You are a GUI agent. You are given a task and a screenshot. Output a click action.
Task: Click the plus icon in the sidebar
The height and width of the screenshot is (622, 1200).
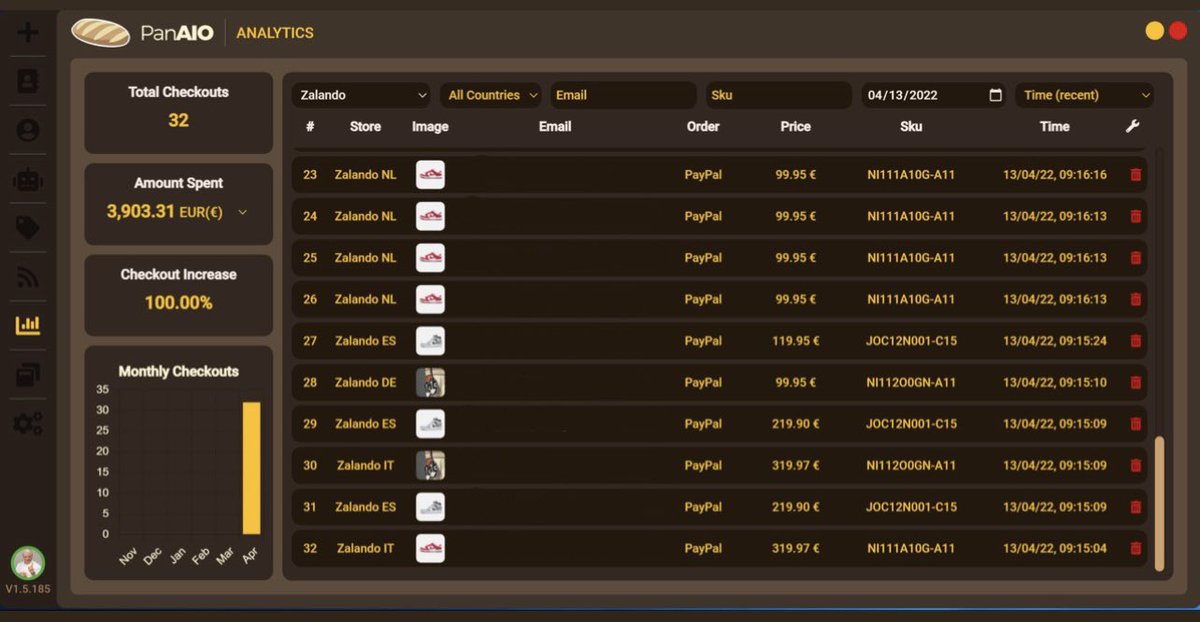pos(28,32)
